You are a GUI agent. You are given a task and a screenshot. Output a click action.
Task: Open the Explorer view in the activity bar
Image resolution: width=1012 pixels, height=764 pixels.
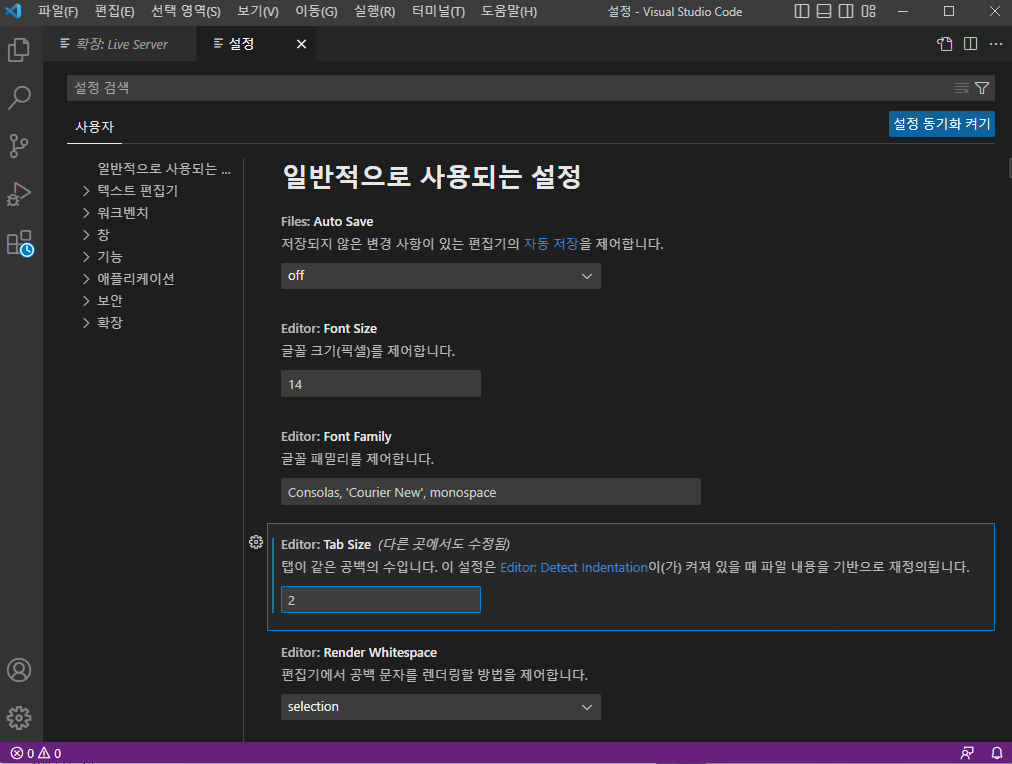tap(19, 50)
